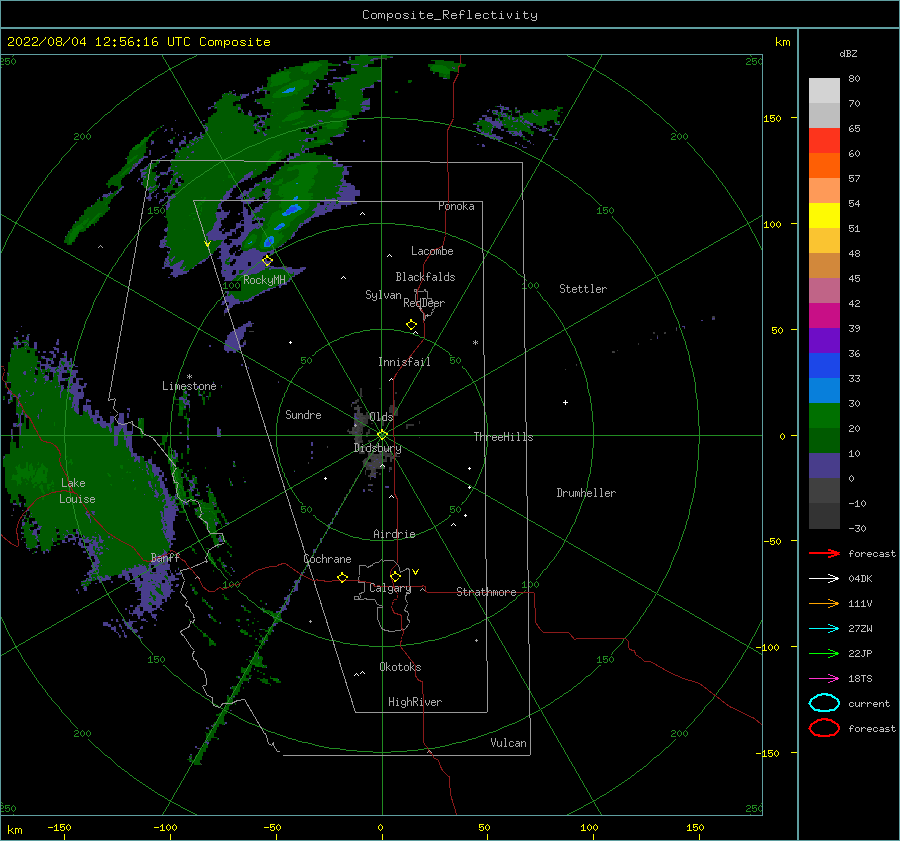Screen dimensions: 900x841
Task: Click the Lake Louise label
Action: coord(77,491)
